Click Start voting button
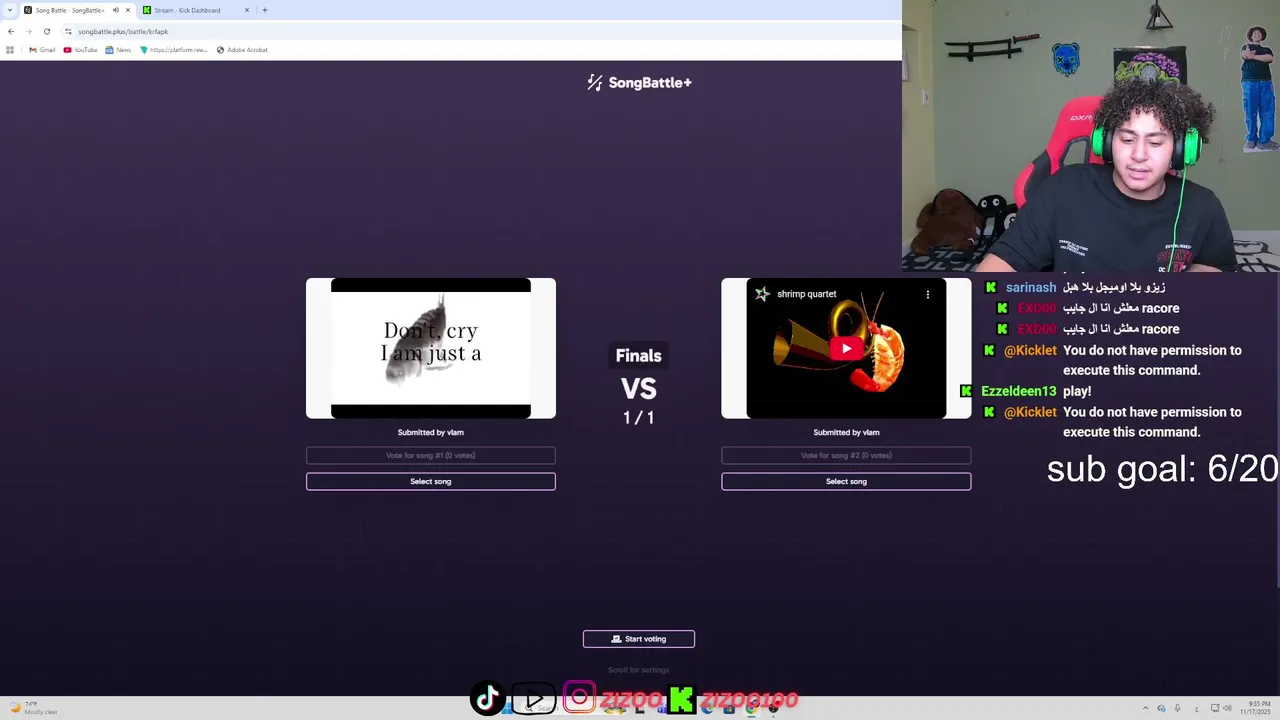Screen dimensions: 1280x720 point(639,639)
